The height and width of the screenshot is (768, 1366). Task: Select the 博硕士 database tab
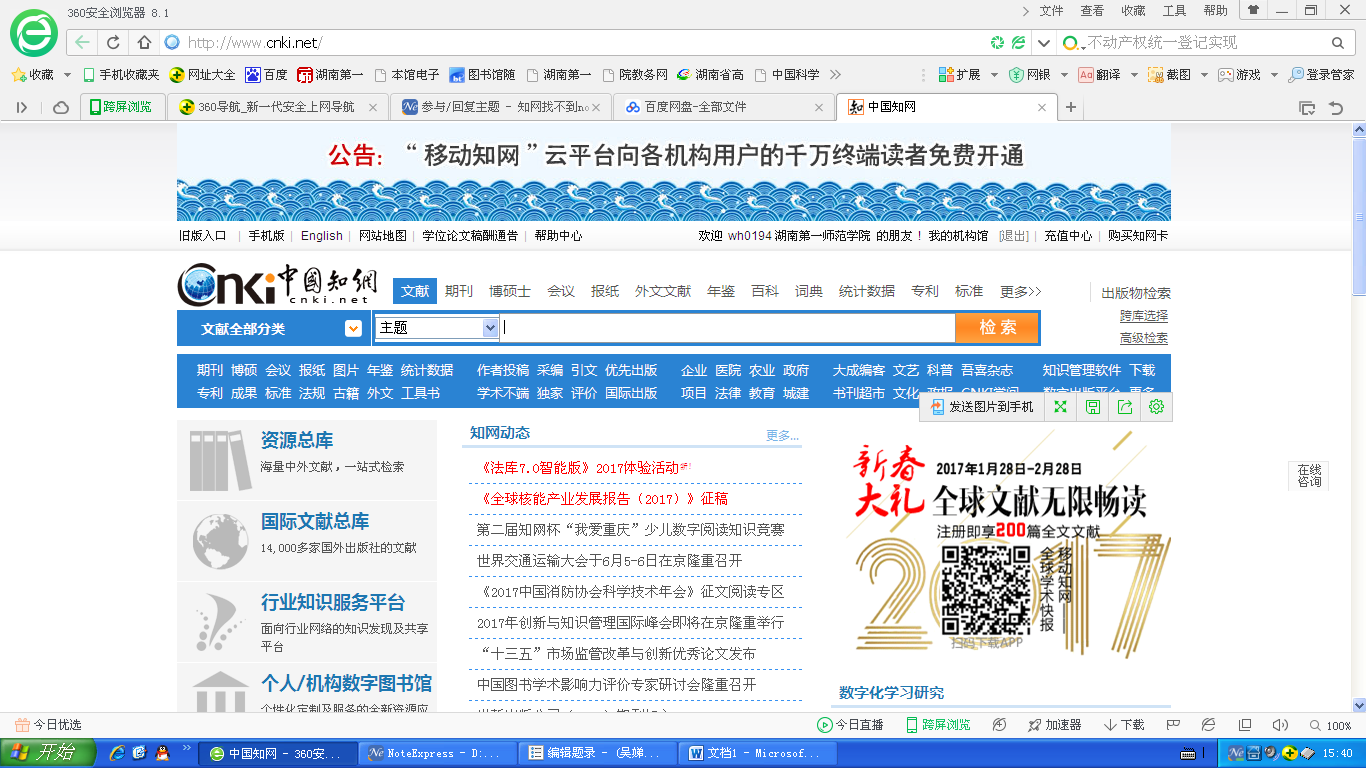510,291
